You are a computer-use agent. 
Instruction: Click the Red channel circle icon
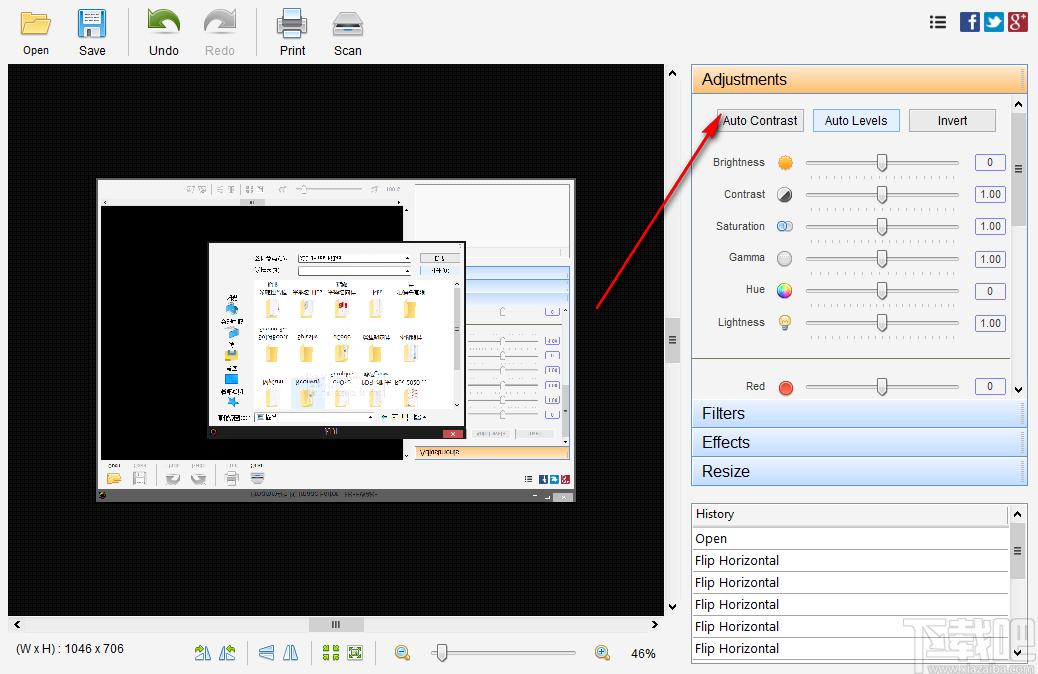coord(786,387)
